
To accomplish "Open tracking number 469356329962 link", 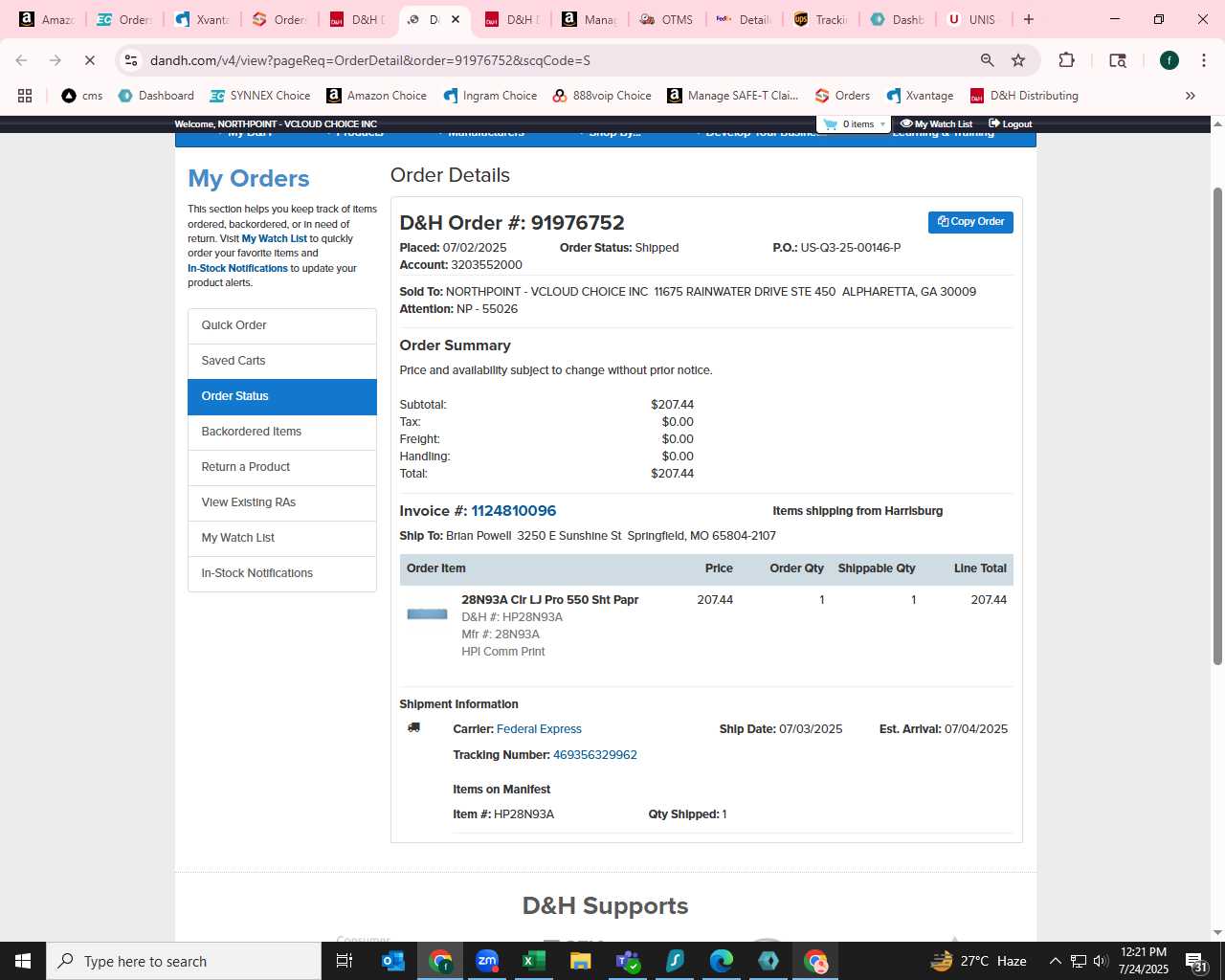I will 595,755.
